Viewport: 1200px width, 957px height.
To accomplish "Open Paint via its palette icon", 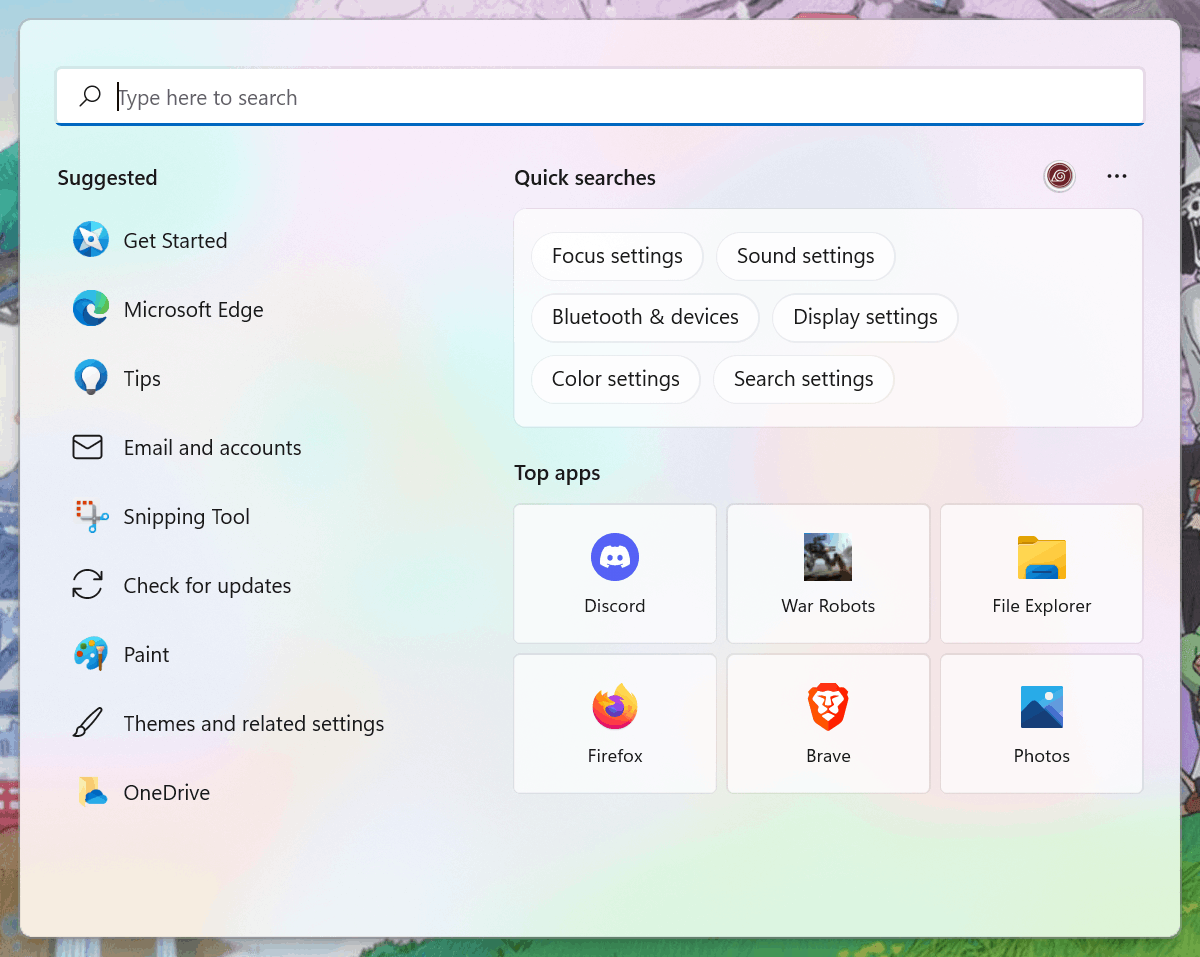I will pos(90,654).
